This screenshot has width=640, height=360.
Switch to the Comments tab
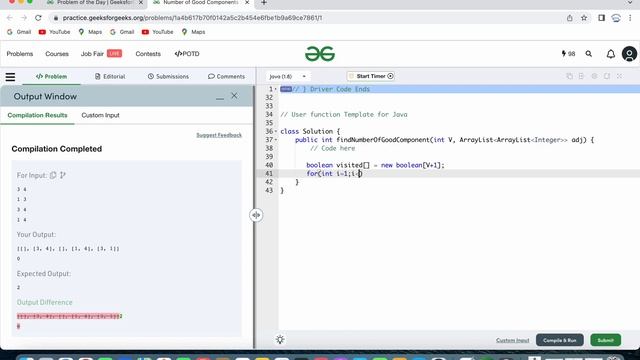click(227, 76)
